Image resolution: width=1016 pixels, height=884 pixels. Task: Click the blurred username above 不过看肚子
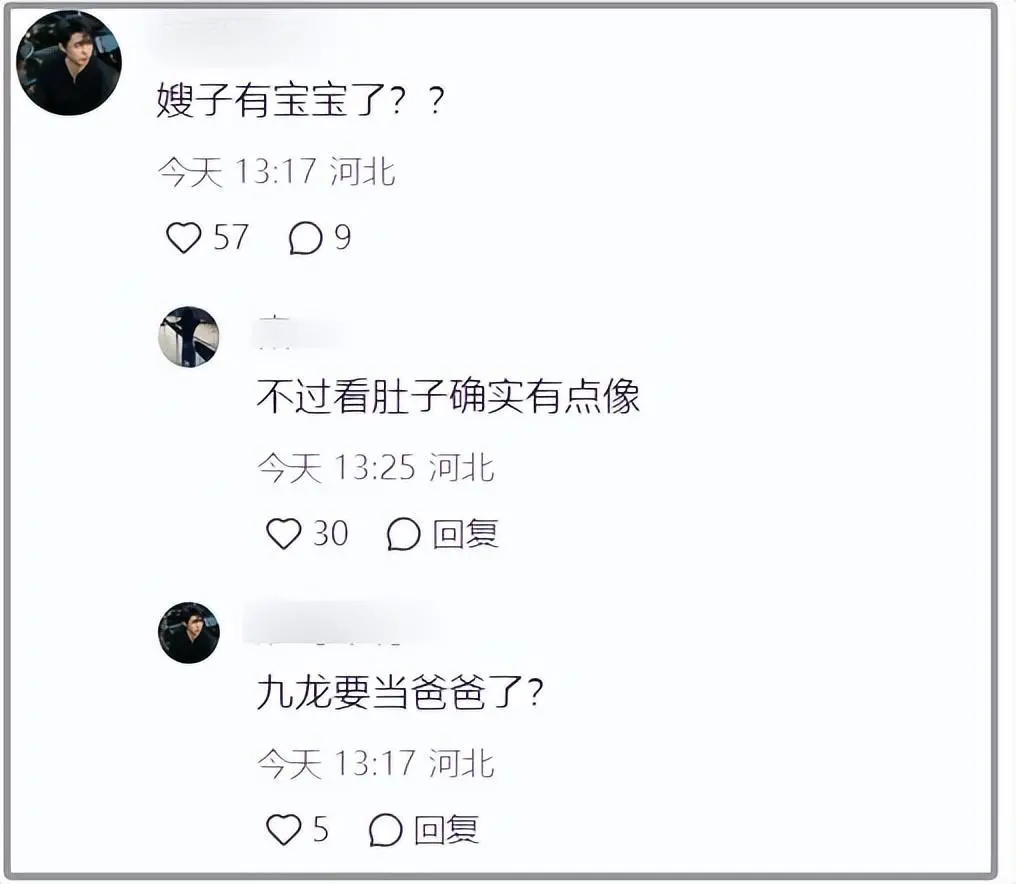coord(298,332)
